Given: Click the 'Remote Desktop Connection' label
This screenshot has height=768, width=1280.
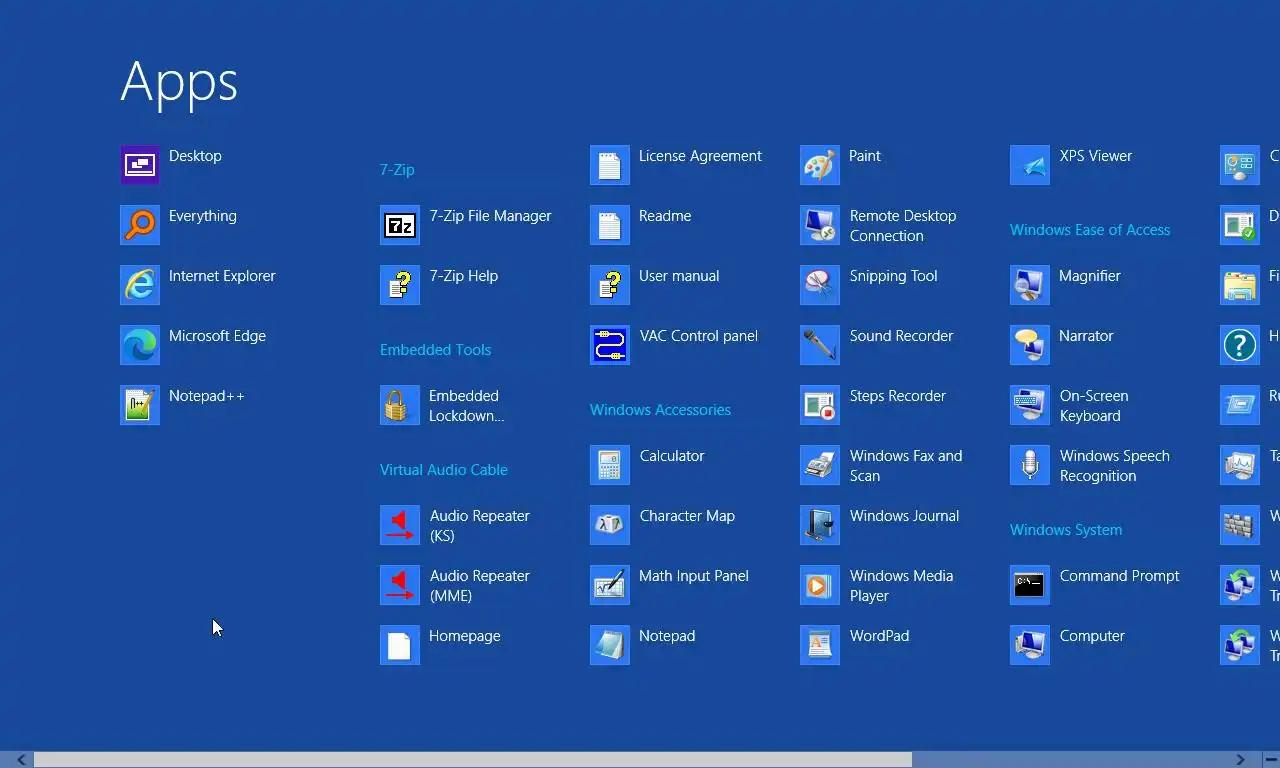Looking at the screenshot, I should click(x=903, y=226).
